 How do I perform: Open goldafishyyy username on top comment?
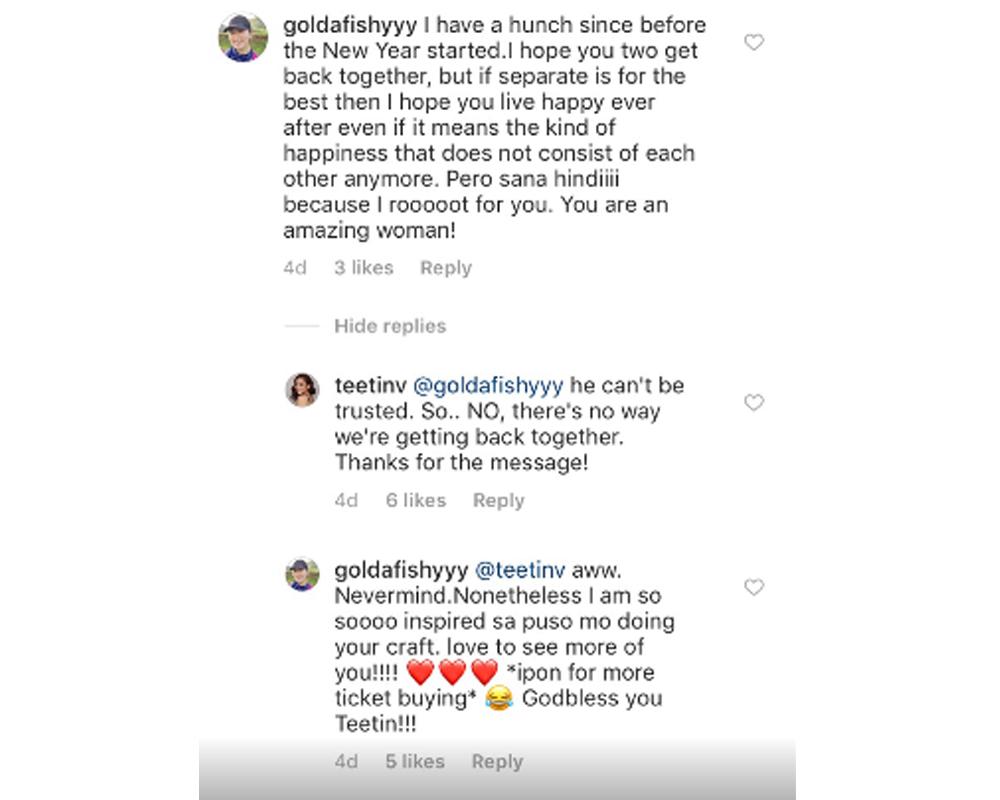pos(346,25)
